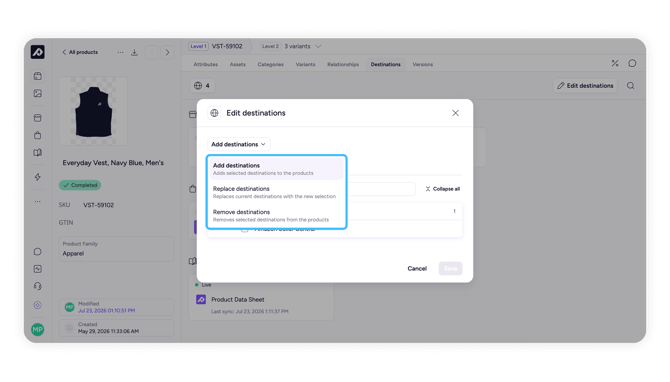This screenshot has height=382, width=670.
Task: Click the Modified date Jul 23, 2026 link
Action: point(106,311)
